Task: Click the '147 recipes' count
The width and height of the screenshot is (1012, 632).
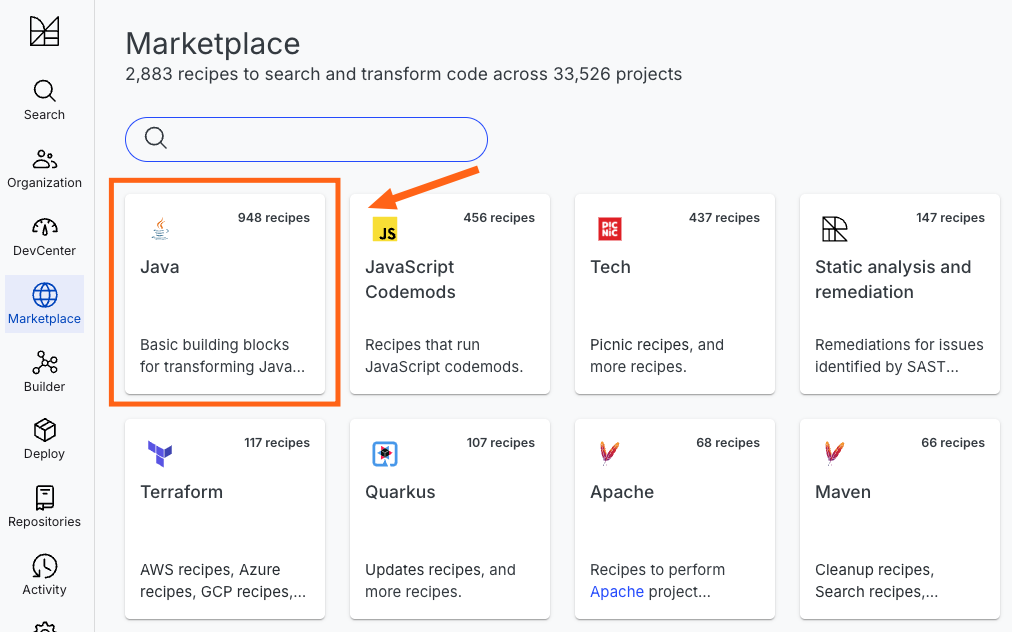Action: pyautogui.click(x=950, y=218)
